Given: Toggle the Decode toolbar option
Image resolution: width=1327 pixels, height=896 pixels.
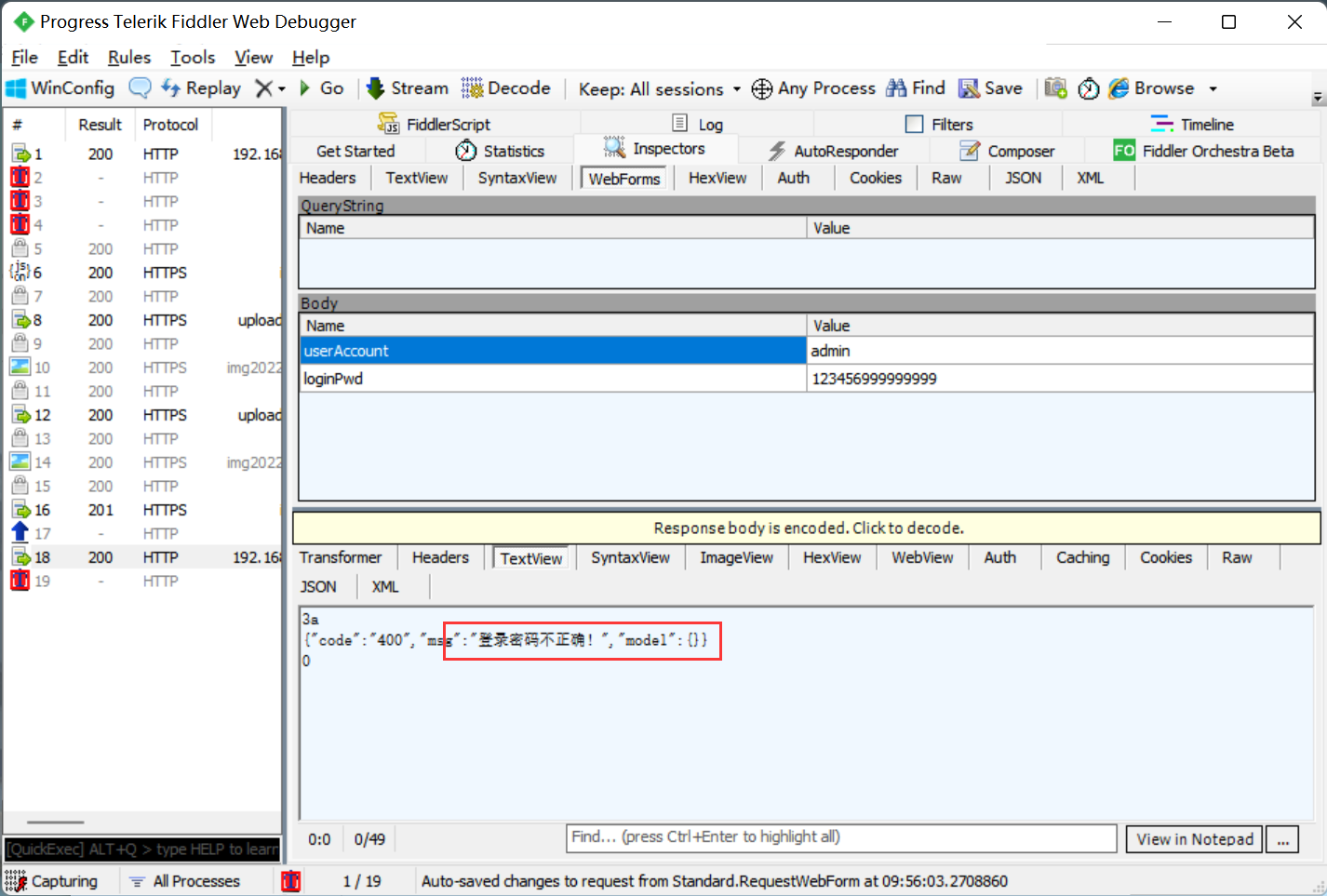Looking at the screenshot, I should pos(506,88).
